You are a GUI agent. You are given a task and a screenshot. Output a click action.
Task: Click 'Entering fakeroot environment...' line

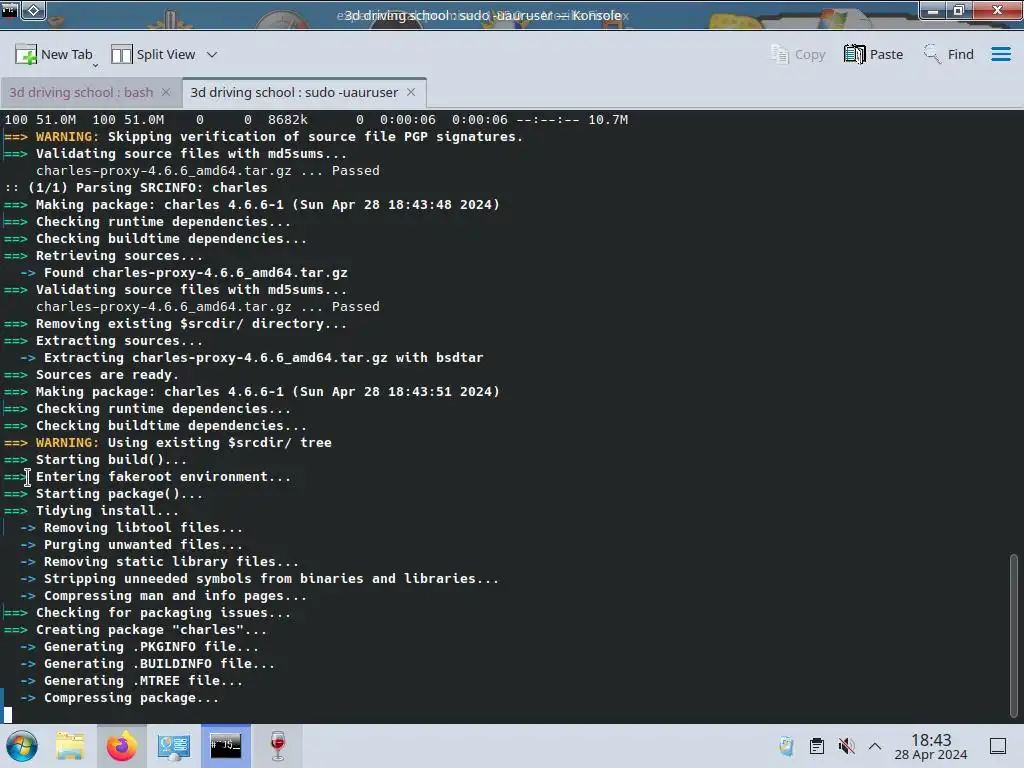point(163,476)
